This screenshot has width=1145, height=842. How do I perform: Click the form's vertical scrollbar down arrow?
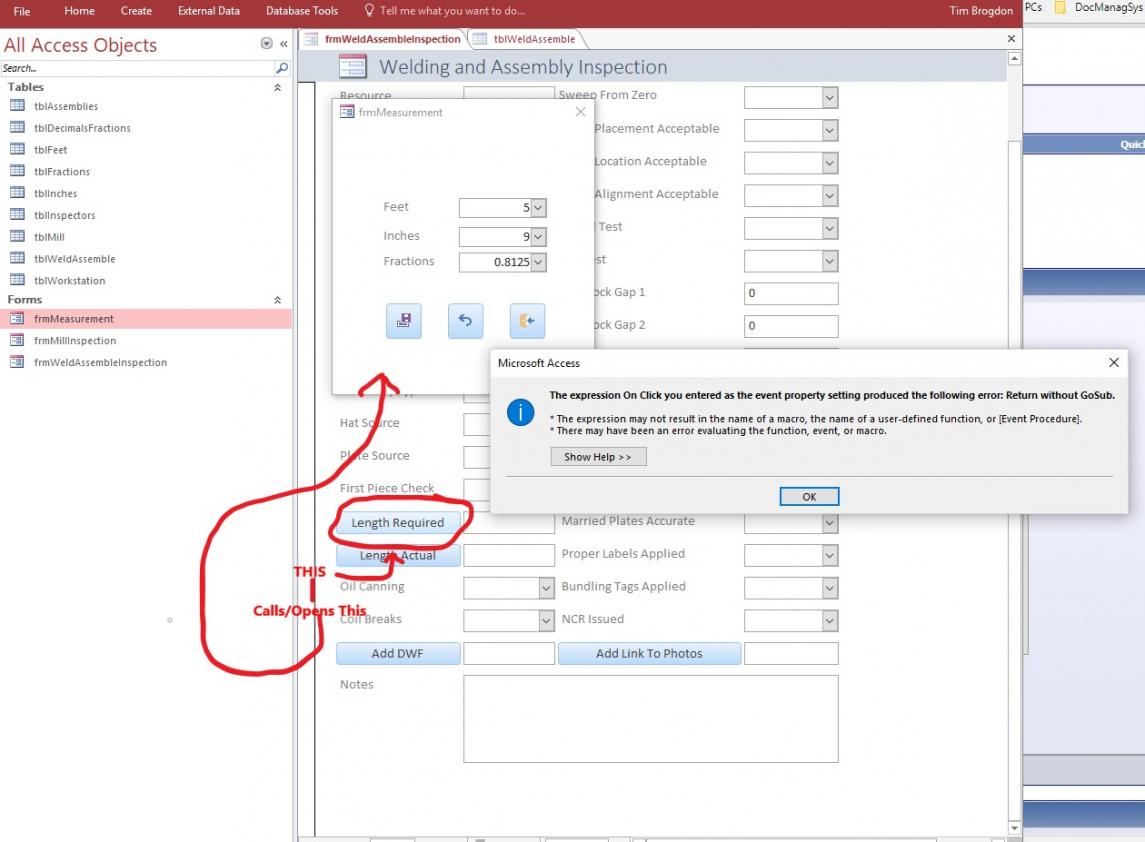tap(1014, 827)
